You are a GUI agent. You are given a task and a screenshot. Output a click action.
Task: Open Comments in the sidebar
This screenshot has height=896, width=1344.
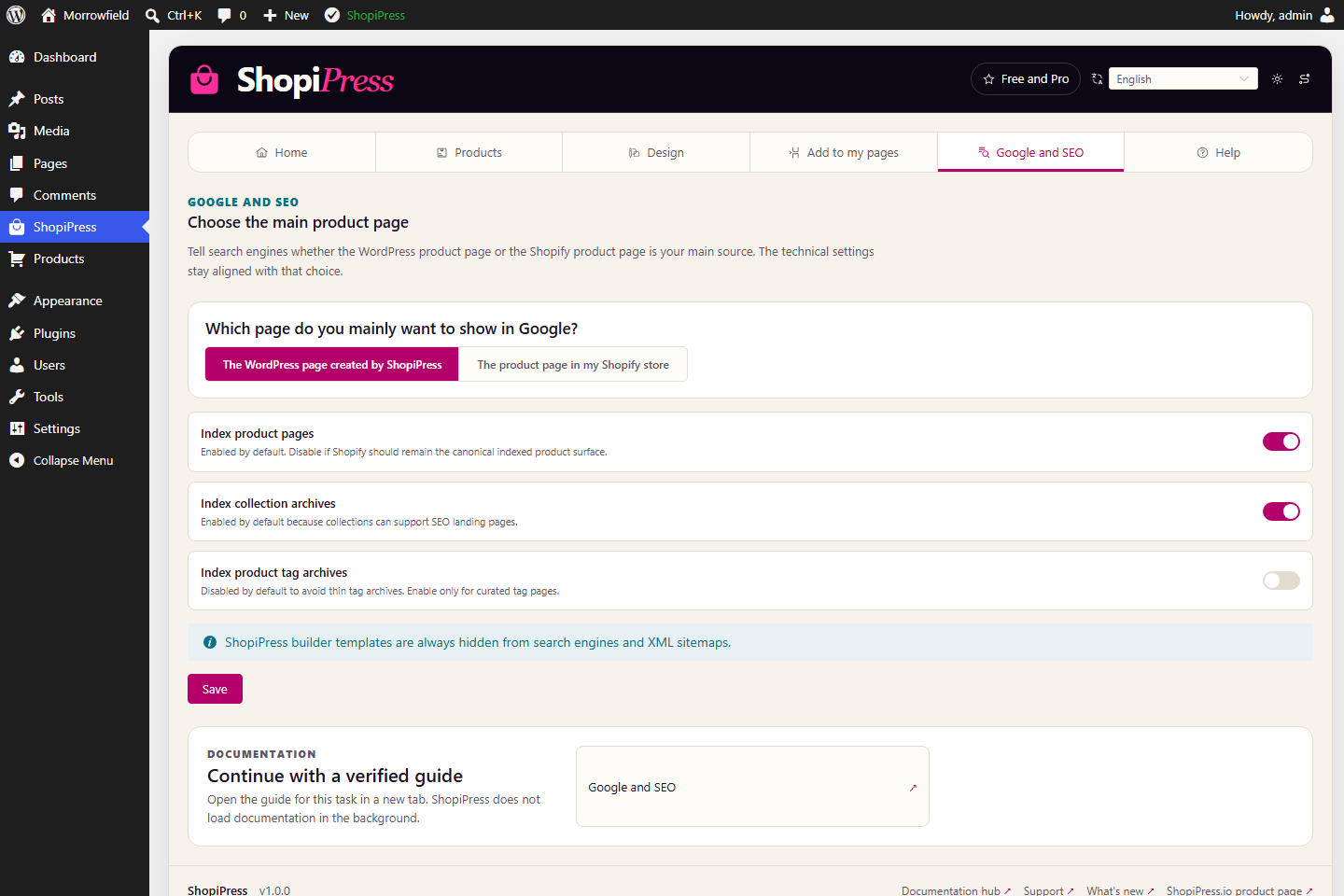coord(75,195)
